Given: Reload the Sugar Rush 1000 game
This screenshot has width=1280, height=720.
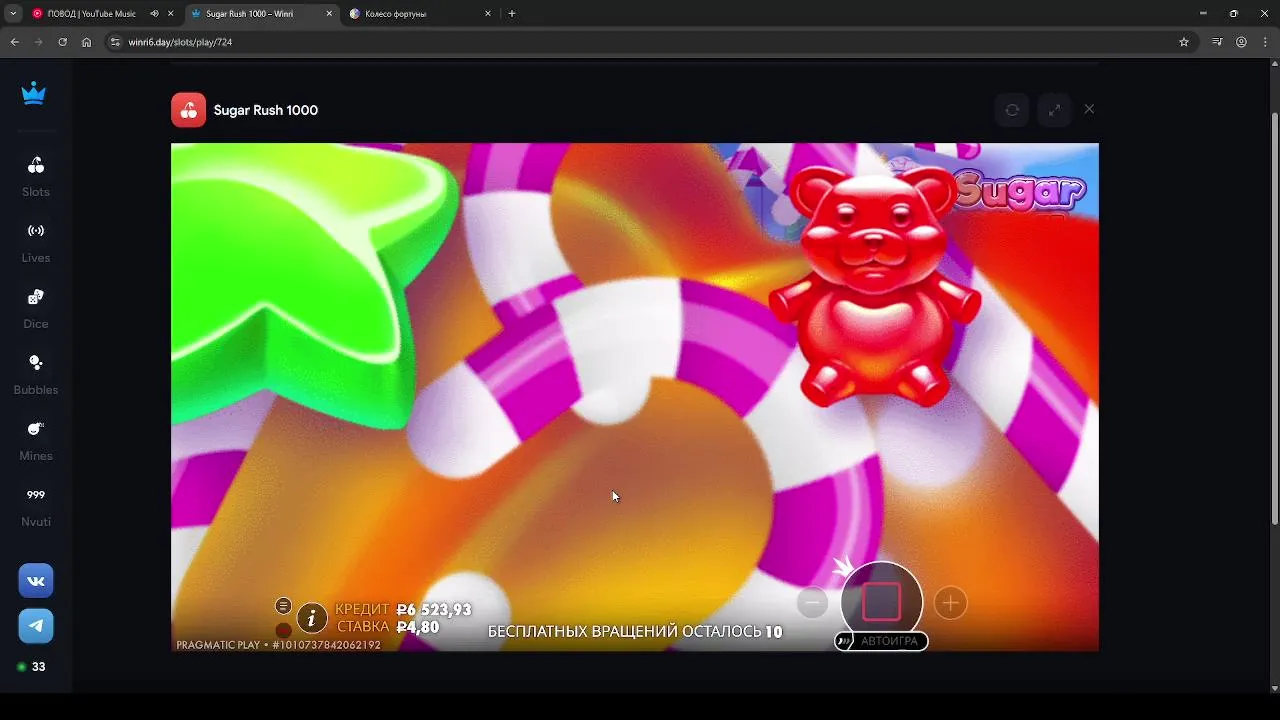Looking at the screenshot, I should [x=1012, y=110].
